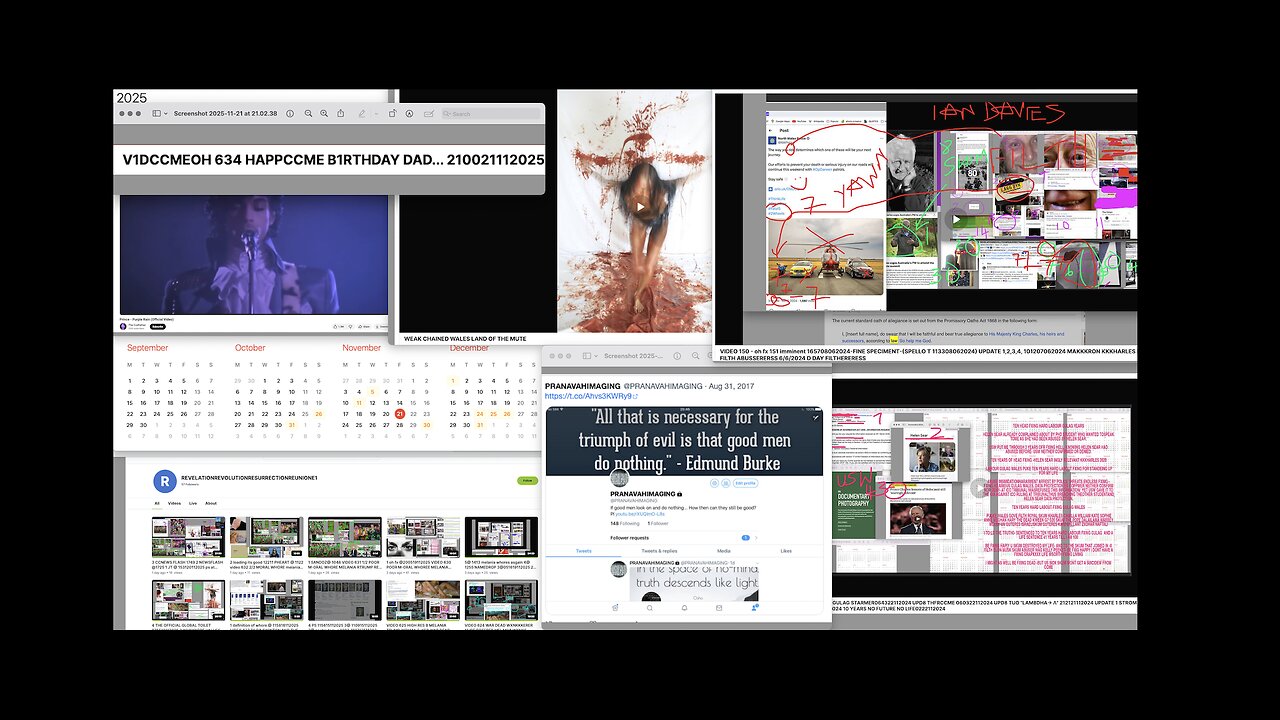Open Twitter notifications bell icon
Screen dimensions: 1280x720
click(684, 608)
